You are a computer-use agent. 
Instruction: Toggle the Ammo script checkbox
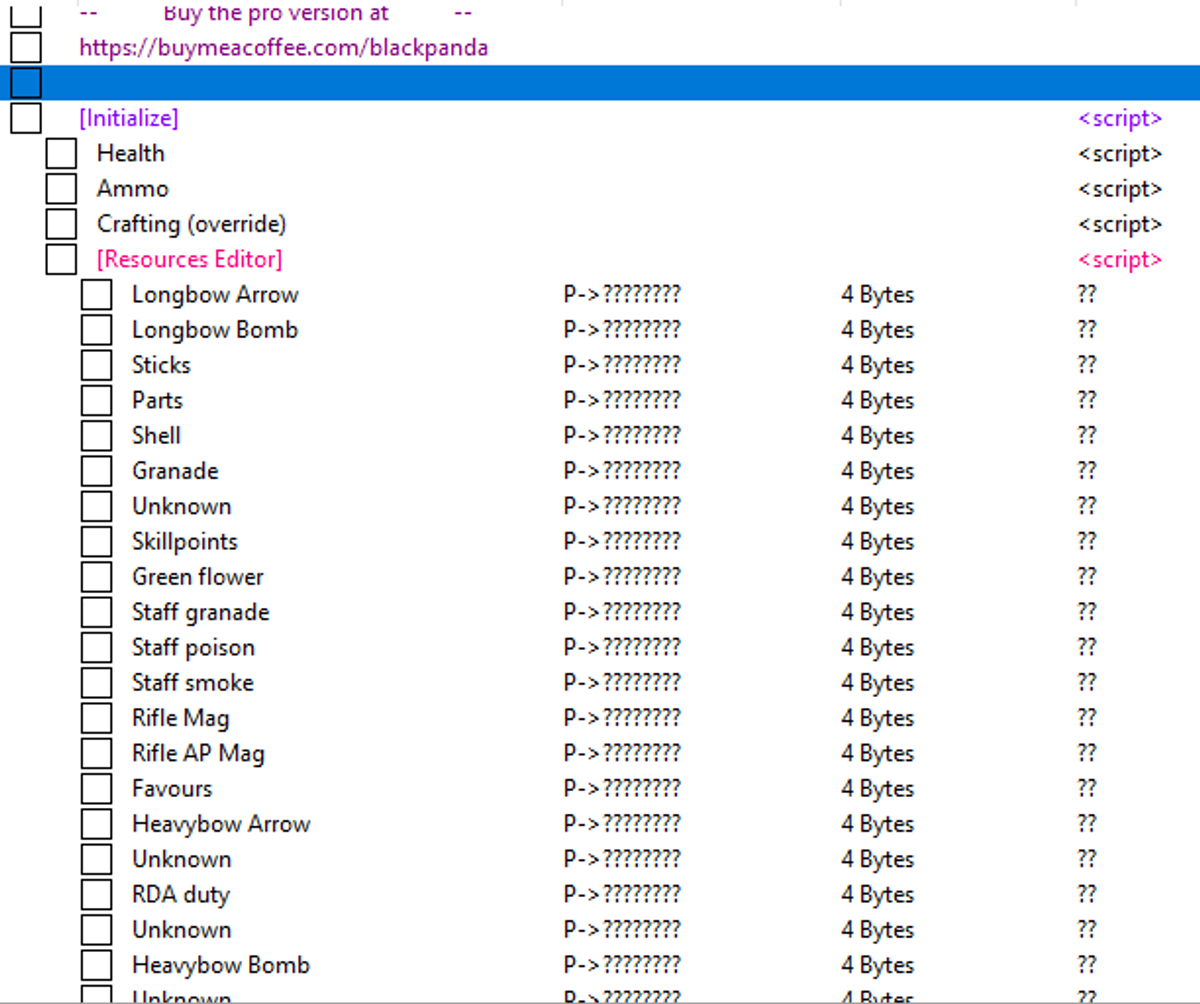pos(61,189)
